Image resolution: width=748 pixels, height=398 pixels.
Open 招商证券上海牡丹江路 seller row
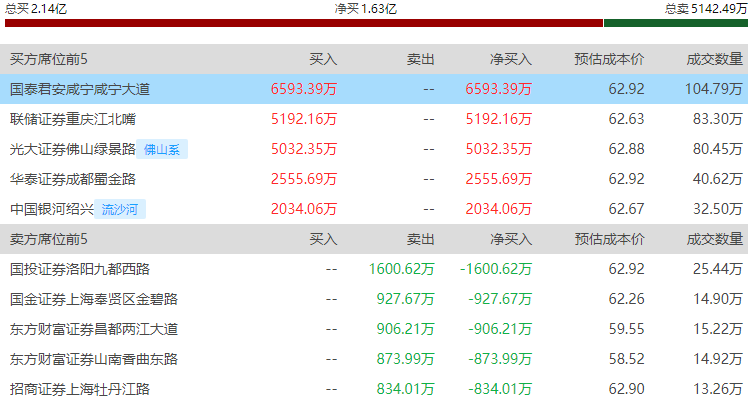[x=374, y=388]
